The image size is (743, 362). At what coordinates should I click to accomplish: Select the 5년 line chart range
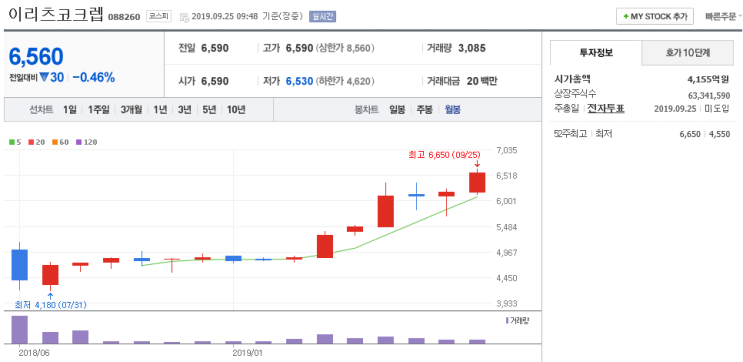[x=209, y=110]
